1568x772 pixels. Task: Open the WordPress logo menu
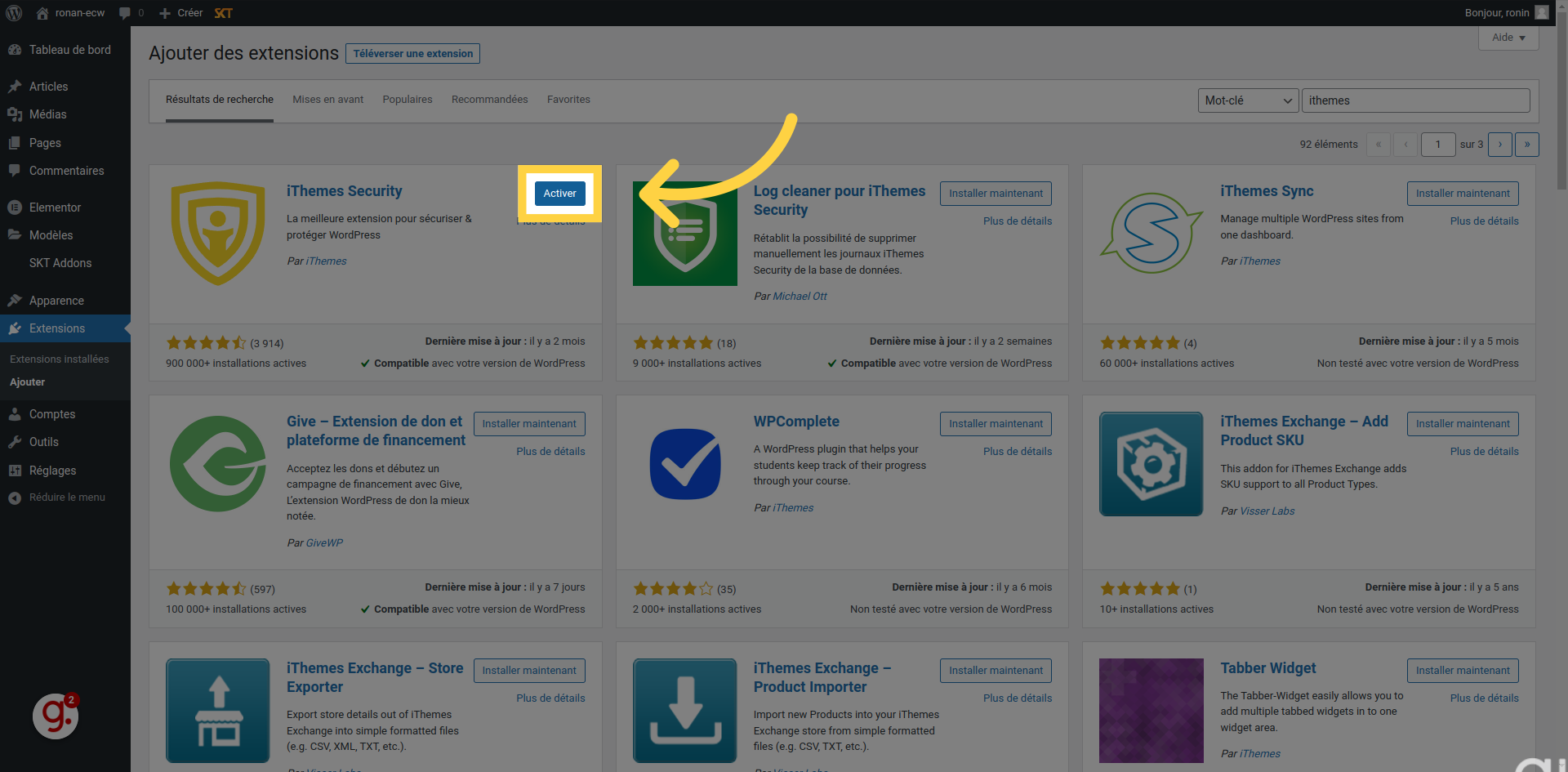click(14, 13)
